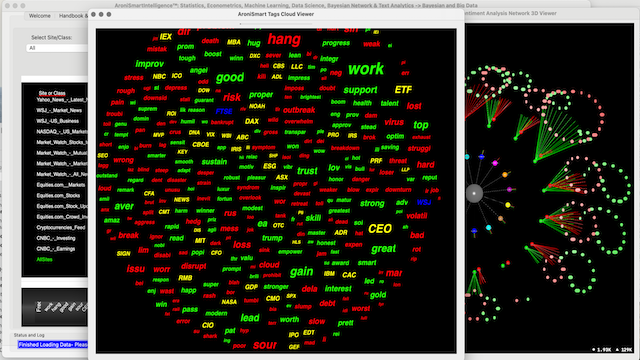Open the Handbook tab

pos(73,16)
